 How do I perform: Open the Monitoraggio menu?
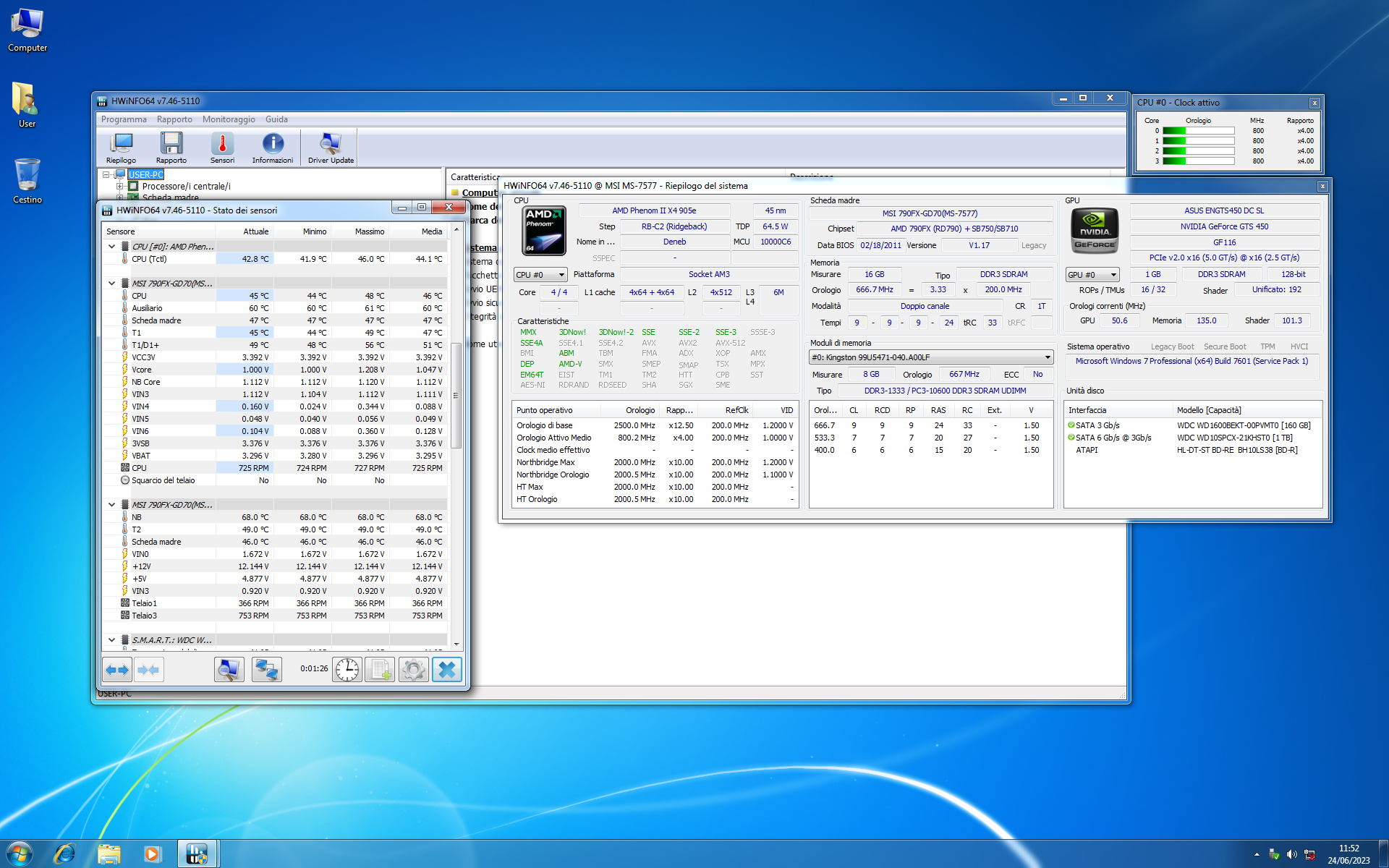pos(229,119)
